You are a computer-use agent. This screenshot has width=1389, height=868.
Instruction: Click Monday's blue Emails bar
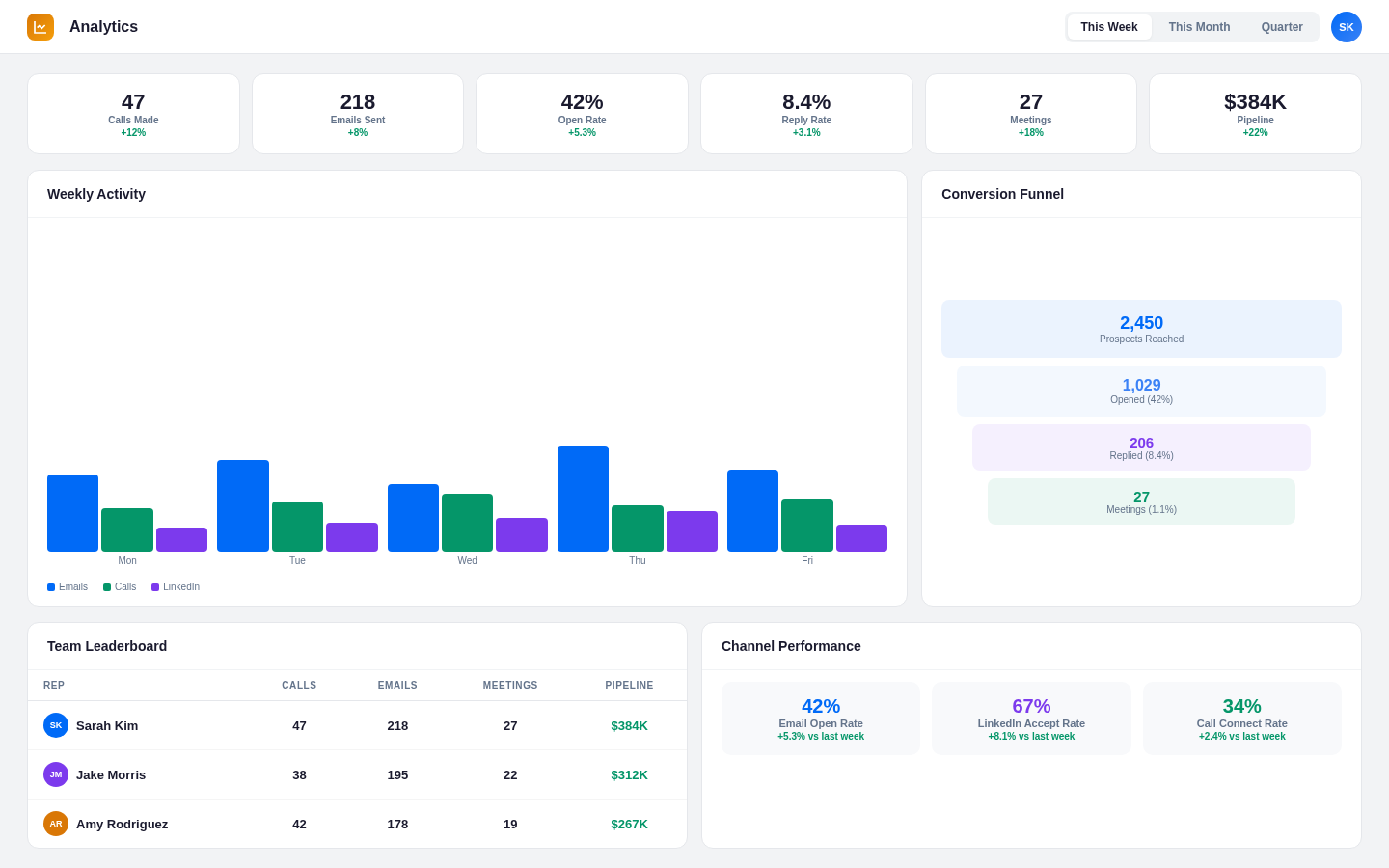[72, 513]
